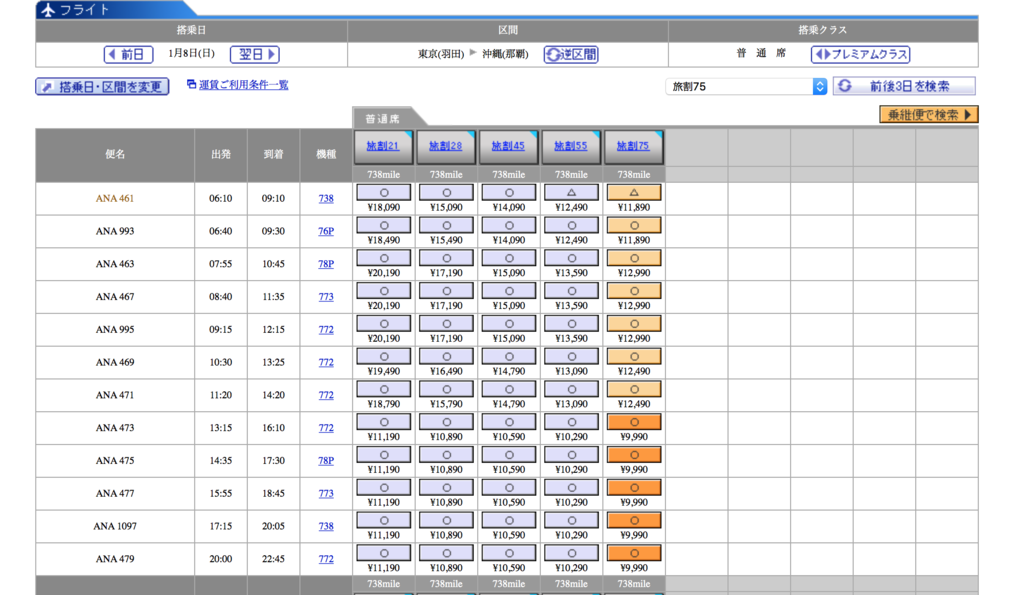Select ANA 993 旅割75 ¥11,890 orange button
Viewport: 1024px width, 595px height.
click(634, 225)
